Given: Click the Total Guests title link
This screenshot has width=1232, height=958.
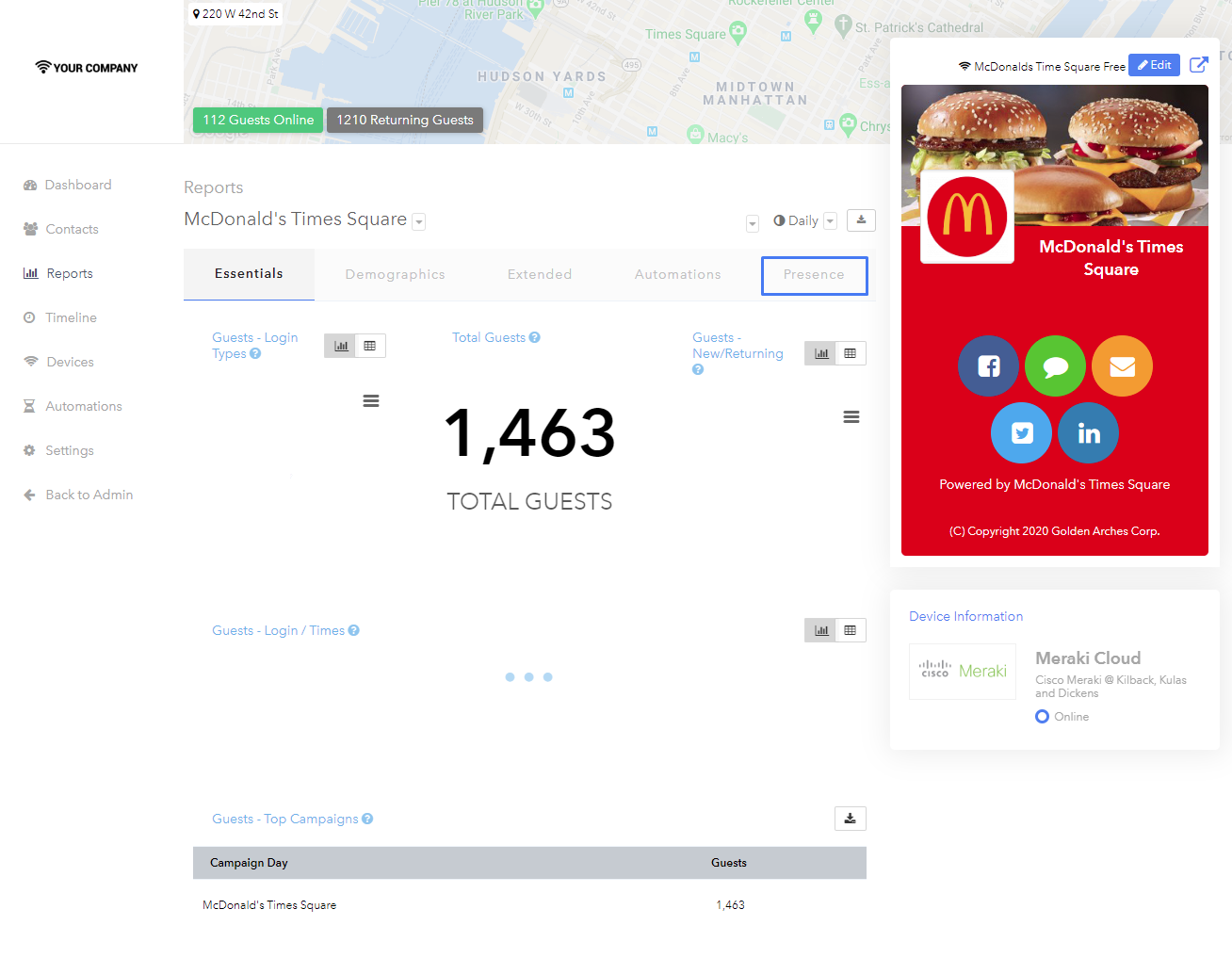Looking at the screenshot, I should pyautogui.click(x=489, y=337).
